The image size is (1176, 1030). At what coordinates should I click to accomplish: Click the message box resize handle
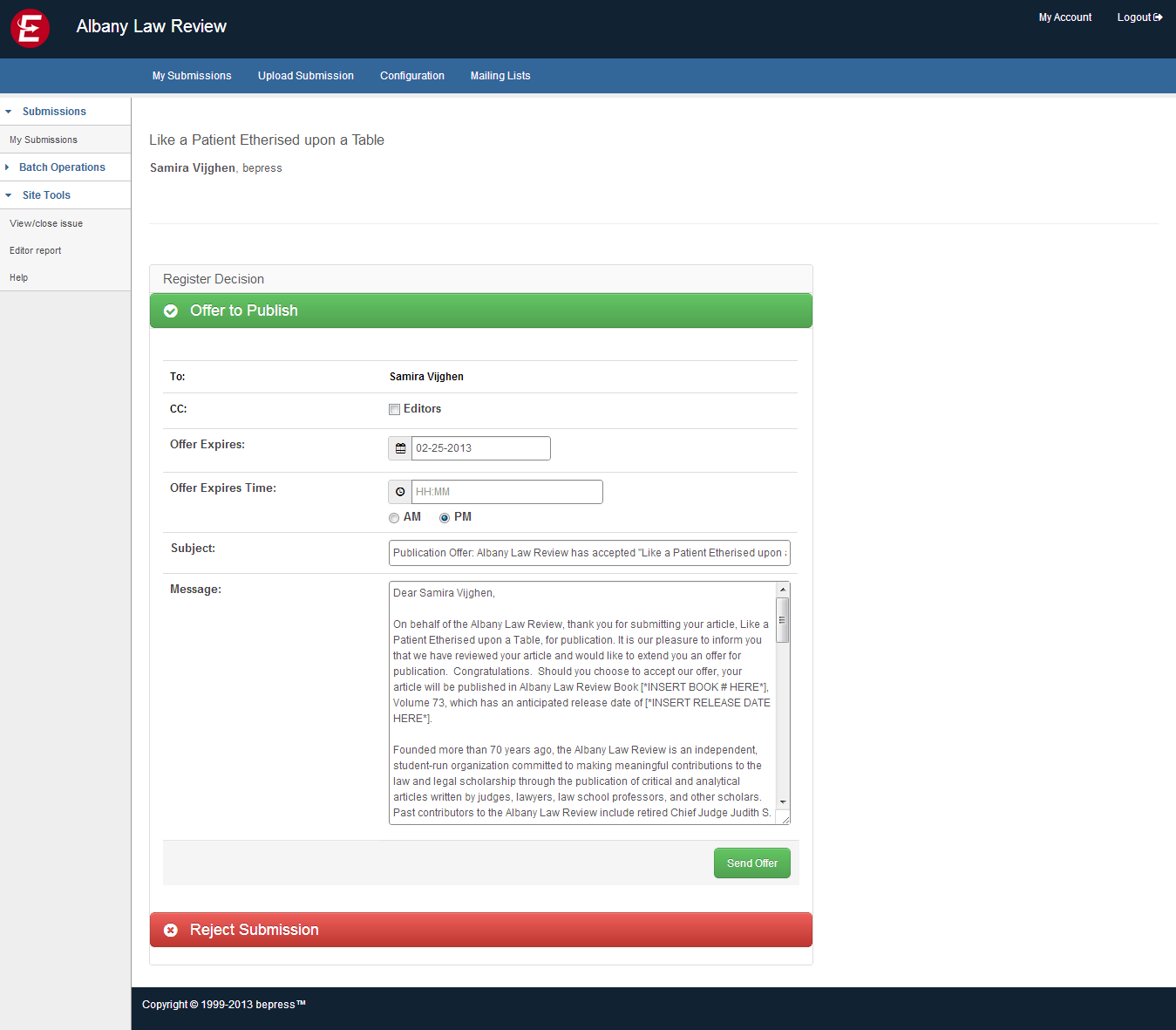click(x=784, y=818)
